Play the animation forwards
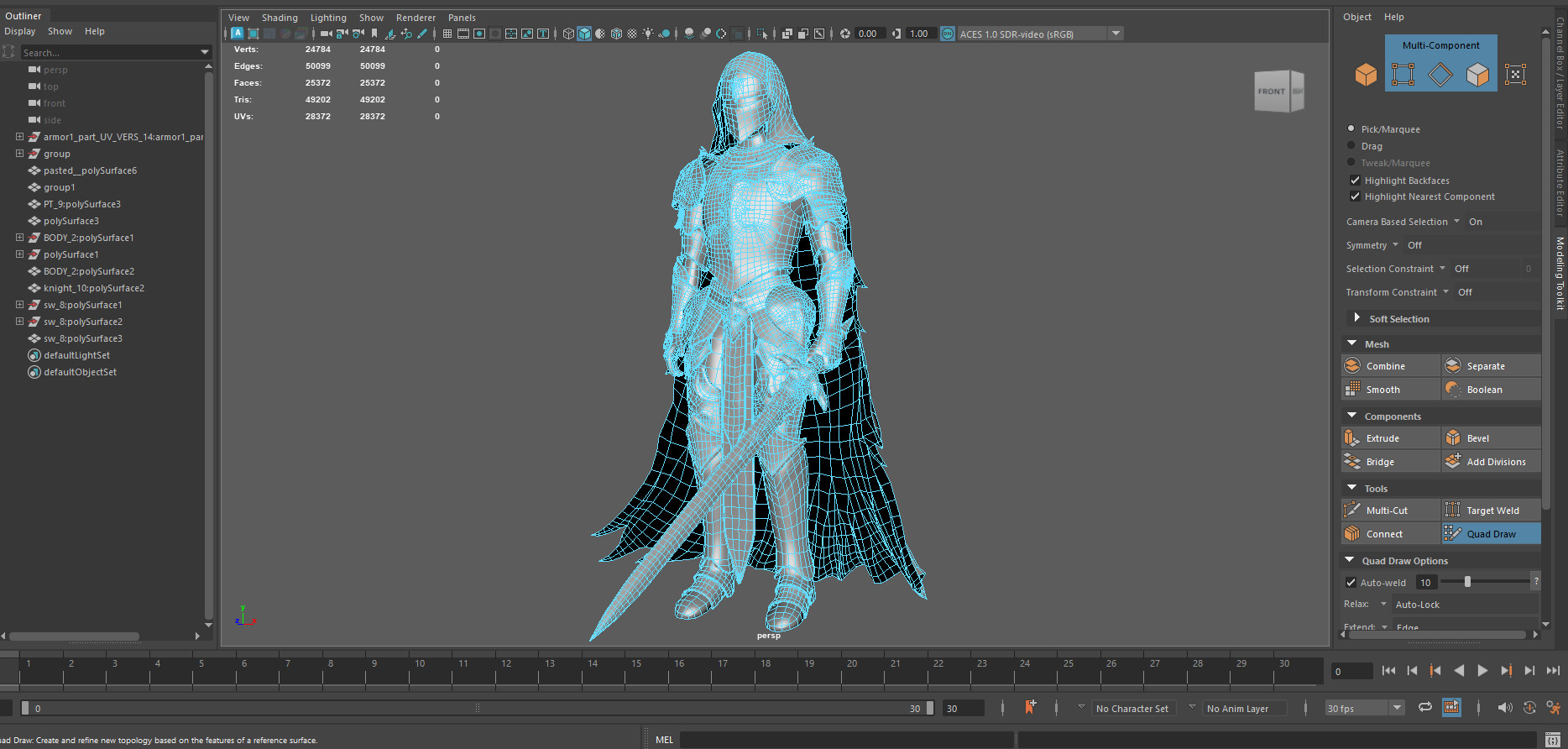The width and height of the screenshot is (1568, 749). (x=1482, y=670)
